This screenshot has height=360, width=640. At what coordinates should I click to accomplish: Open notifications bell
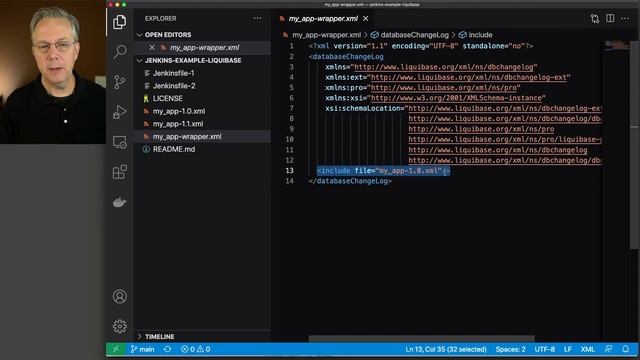point(625,349)
